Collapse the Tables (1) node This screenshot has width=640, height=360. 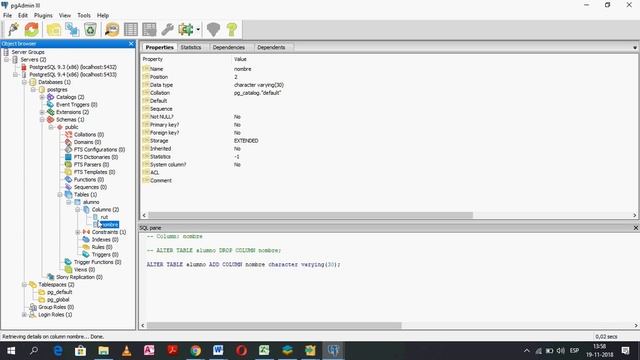tap(60, 195)
